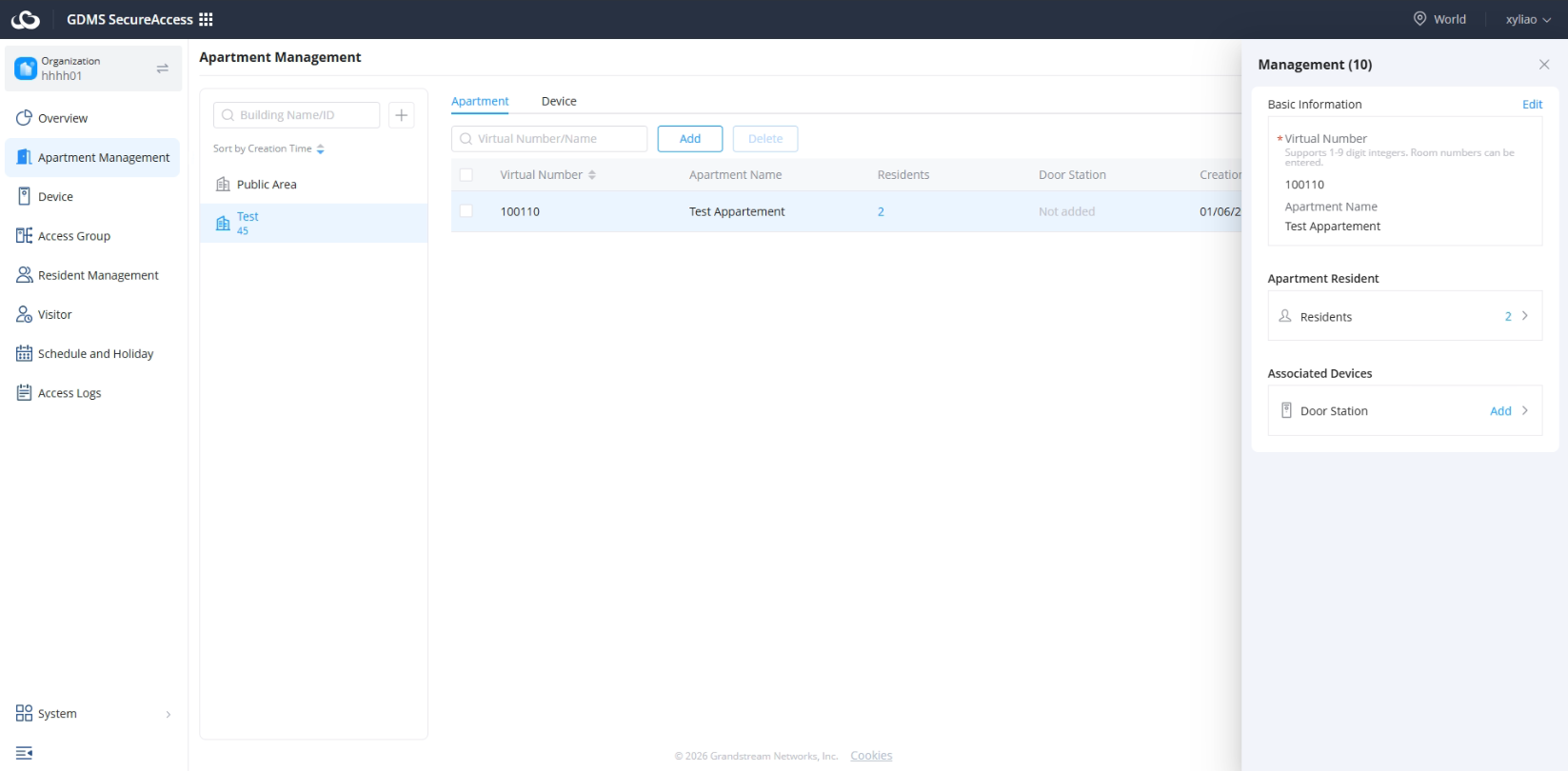Click residents count 2 in side panel

pyautogui.click(x=1508, y=316)
